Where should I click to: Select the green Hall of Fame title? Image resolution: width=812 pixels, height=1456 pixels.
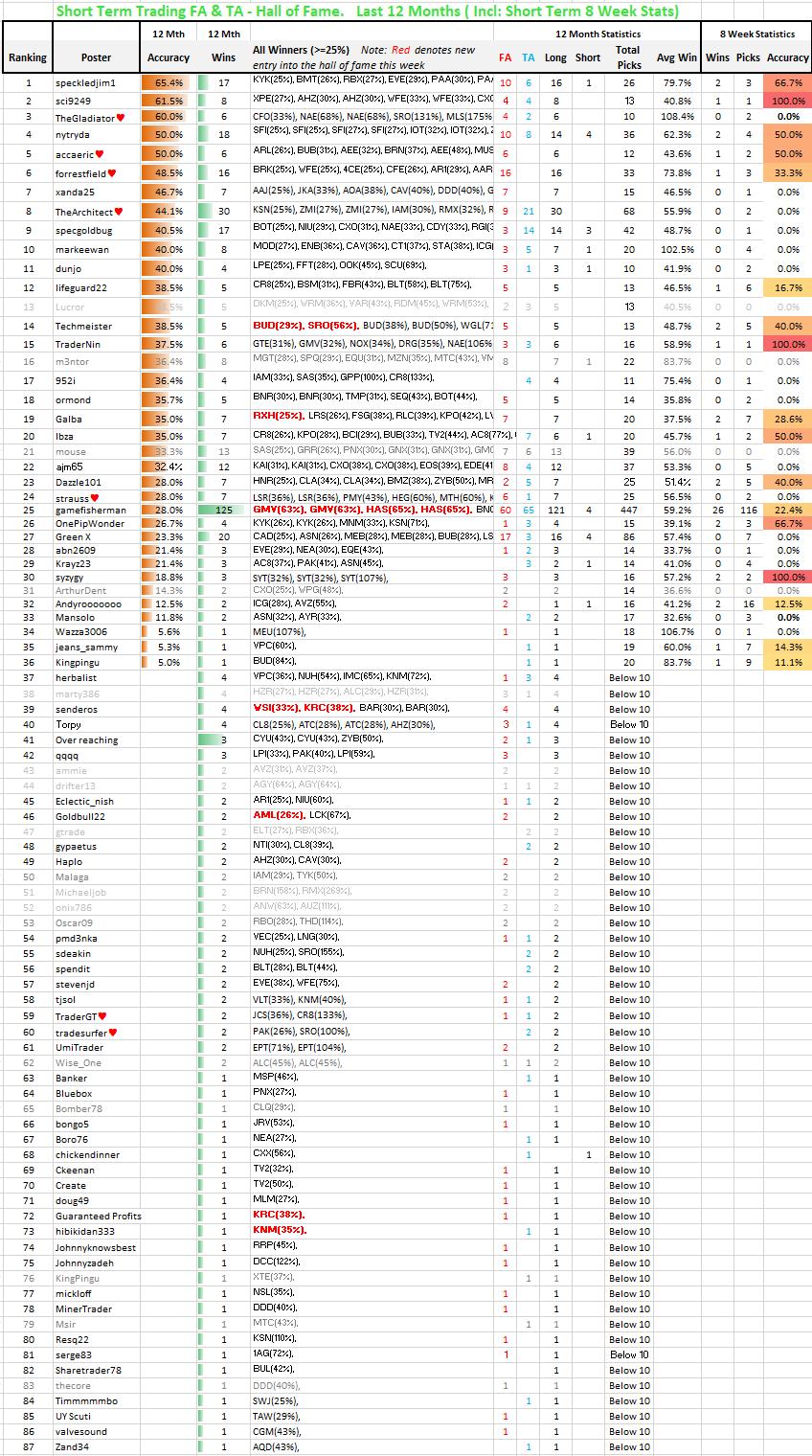pyautogui.click(x=368, y=11)
